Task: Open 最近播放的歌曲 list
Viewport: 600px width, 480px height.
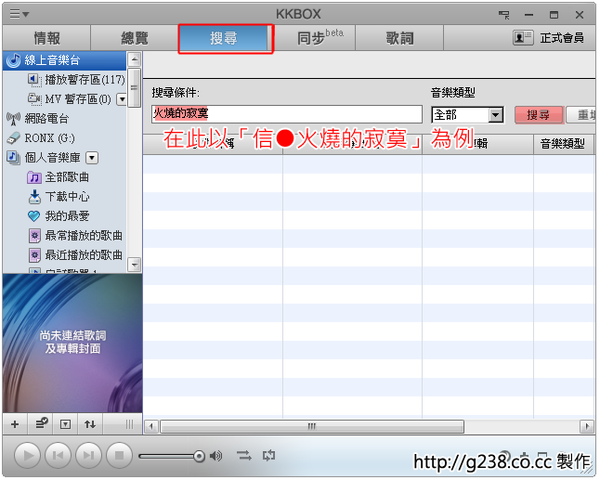Action: tap(75, 255)
